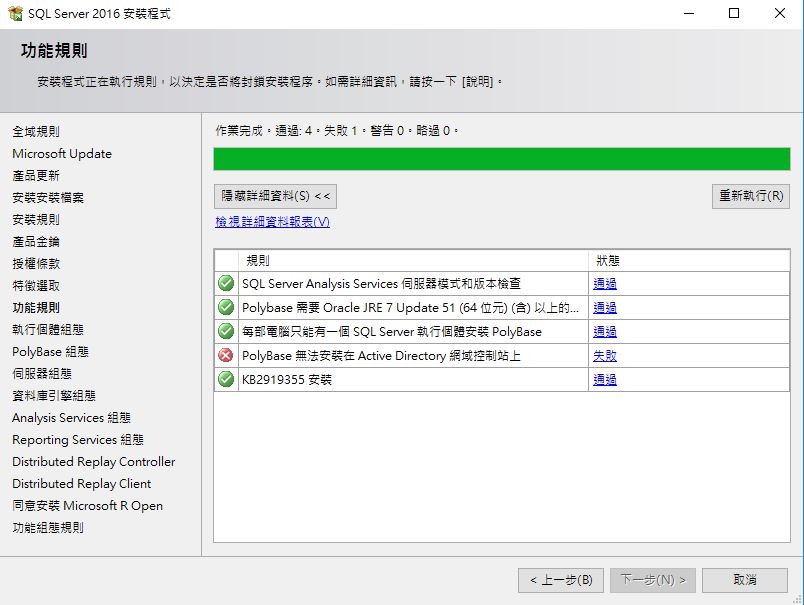804x605 pixels.
Task: Click the green progress bar
Action: point(501,159)
